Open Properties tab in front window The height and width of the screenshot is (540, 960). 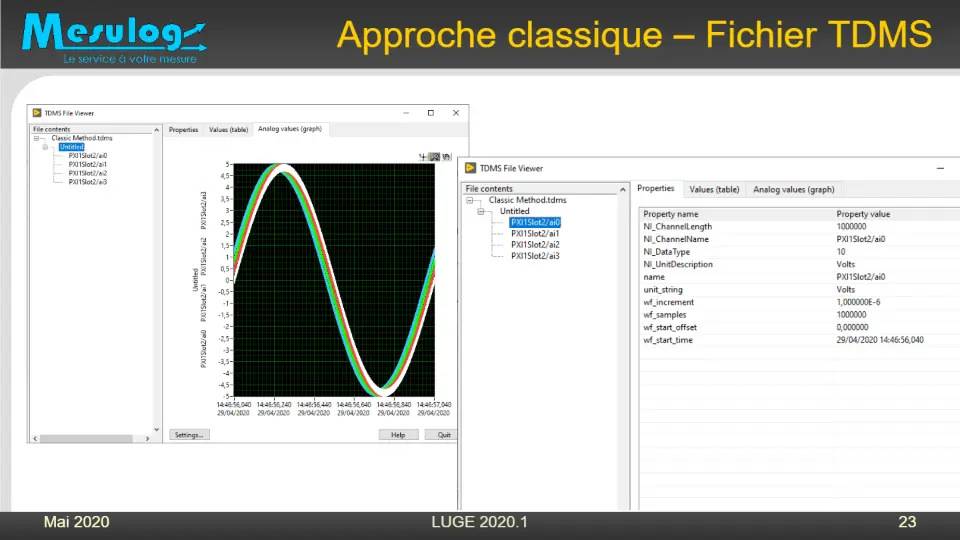pyautogui.click(x=656, y=189)
